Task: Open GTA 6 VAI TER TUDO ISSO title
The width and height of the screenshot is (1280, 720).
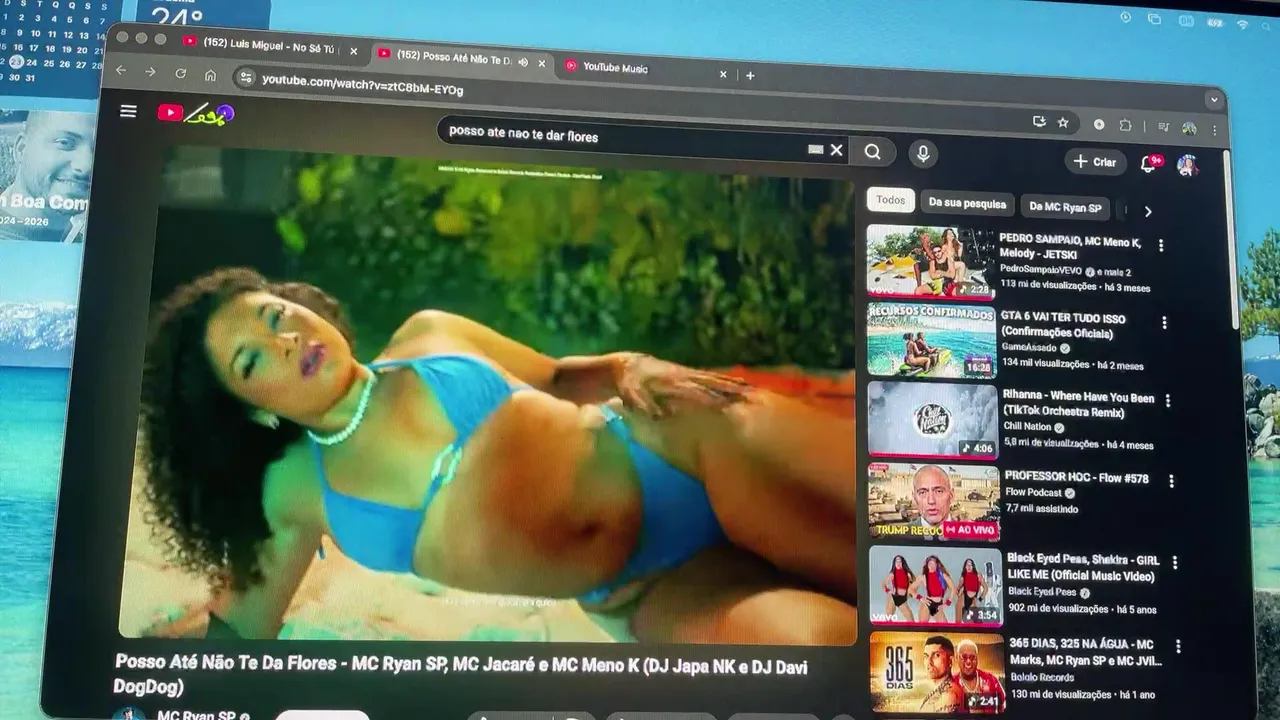Action: click(x=1063, y=324)
